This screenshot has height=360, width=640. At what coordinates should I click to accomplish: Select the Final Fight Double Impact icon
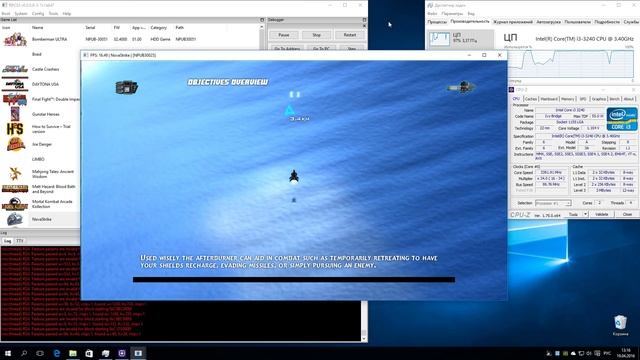15,99
